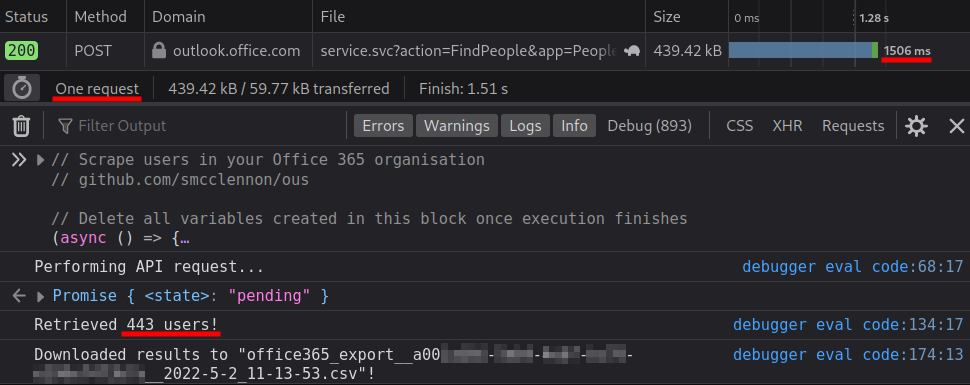Click the 439.42 kB / 59.77 kB transferred summary

click(x=279, y=89)
